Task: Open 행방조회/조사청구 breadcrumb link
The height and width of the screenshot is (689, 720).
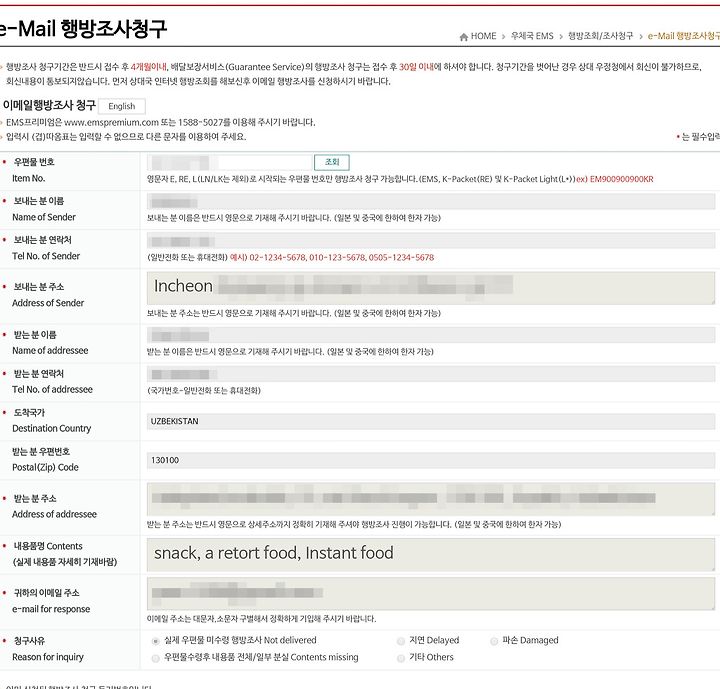Action: tap(601, 36)
